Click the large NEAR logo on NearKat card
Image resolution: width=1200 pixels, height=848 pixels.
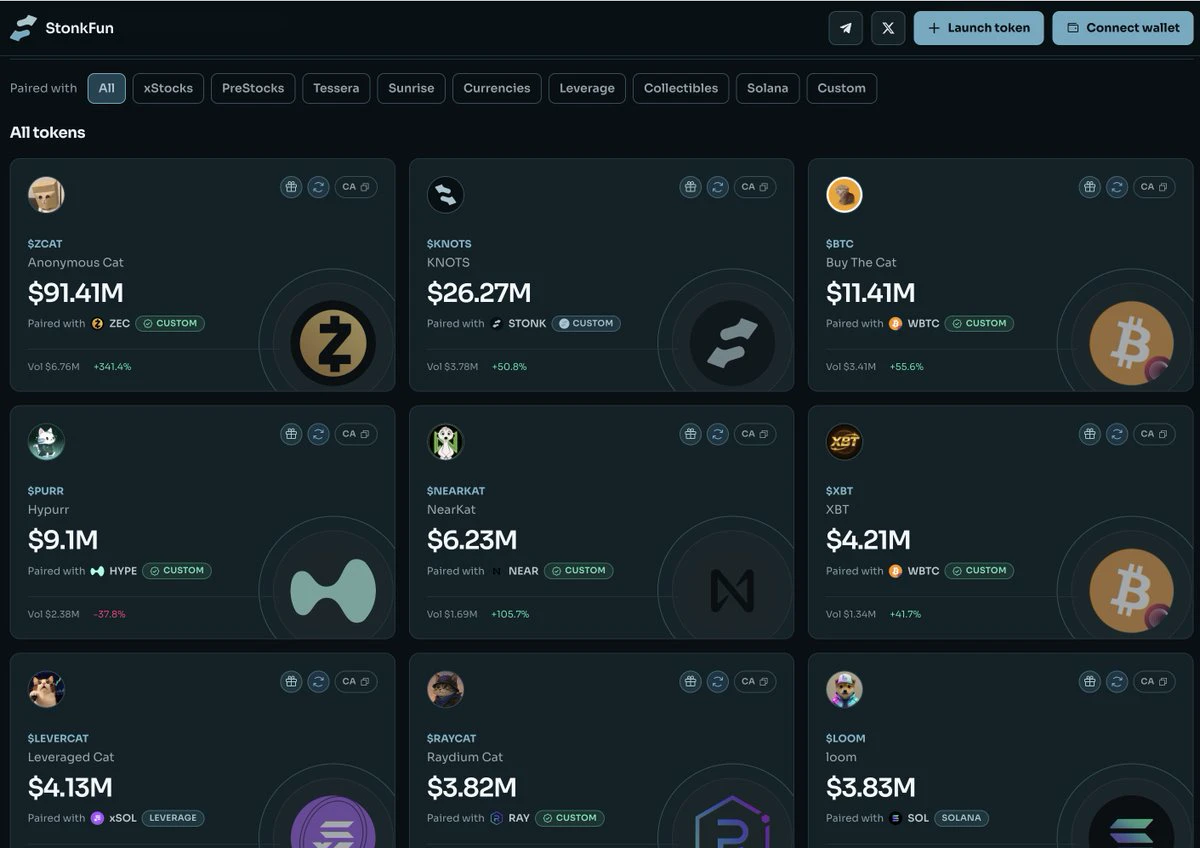point(732,590)
